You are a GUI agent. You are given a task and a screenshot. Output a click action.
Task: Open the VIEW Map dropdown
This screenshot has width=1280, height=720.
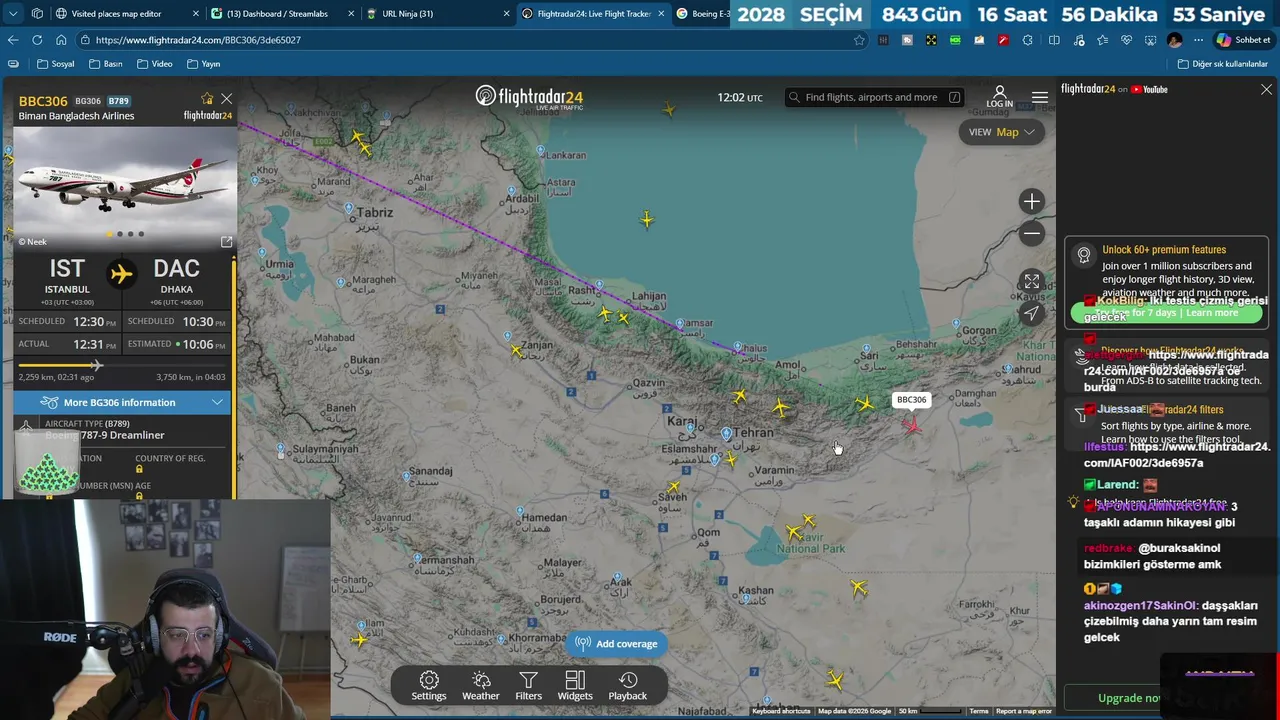coord(1001,132)
